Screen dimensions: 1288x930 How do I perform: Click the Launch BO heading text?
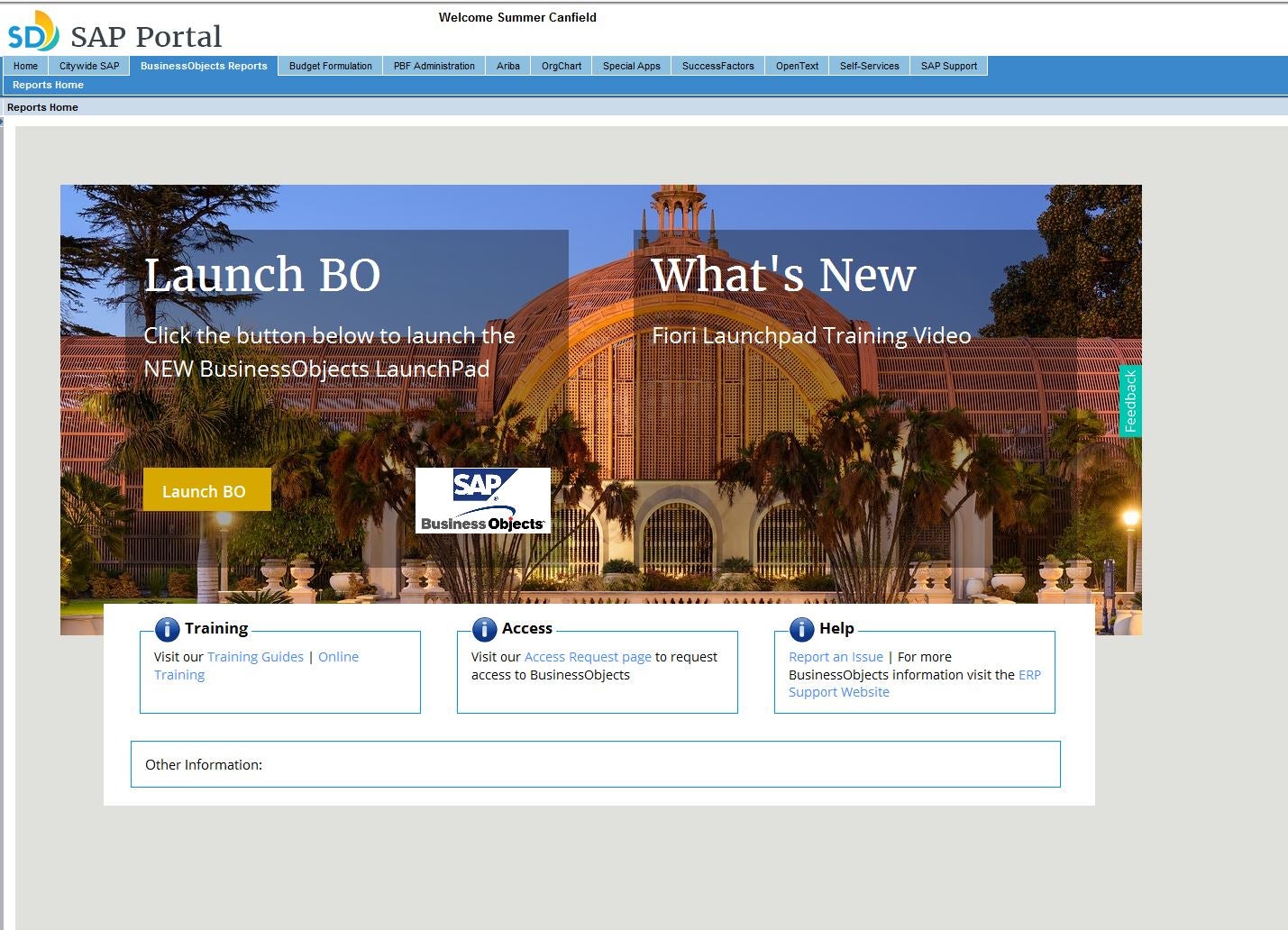[x=262, y=274]
